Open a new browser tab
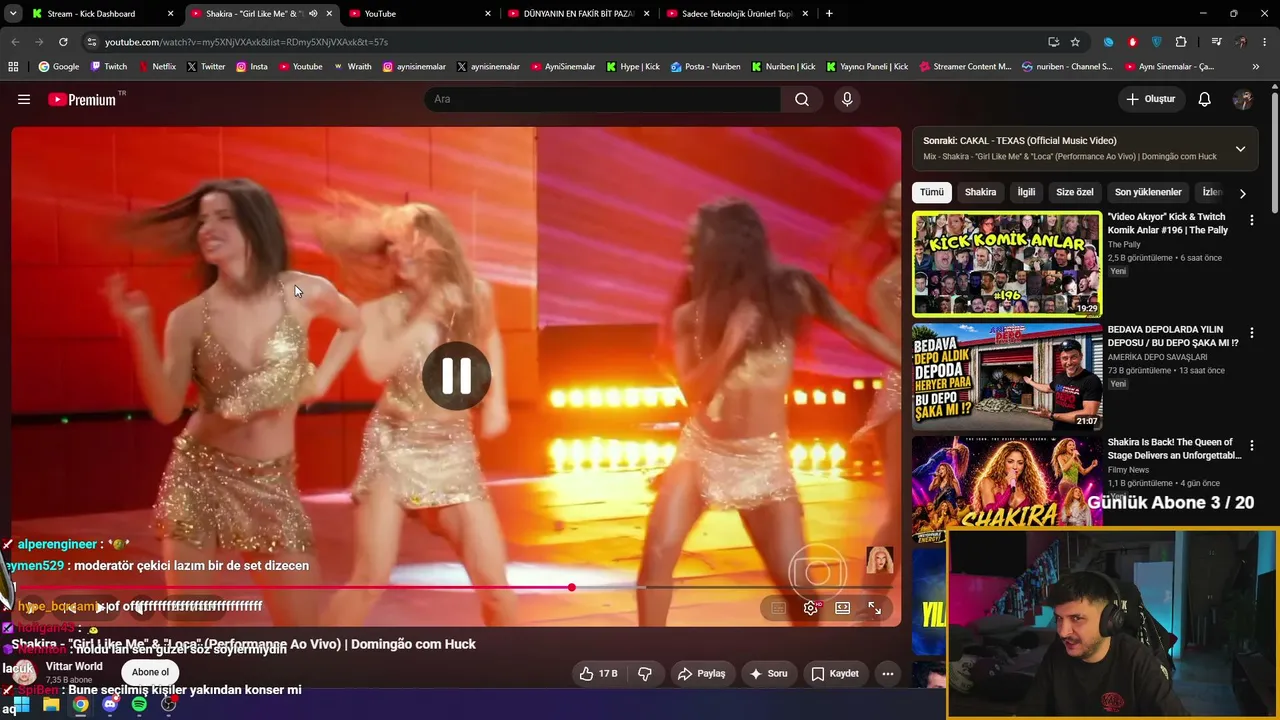The height and width of the screenshot is (720, 1280). pos(829,13)
